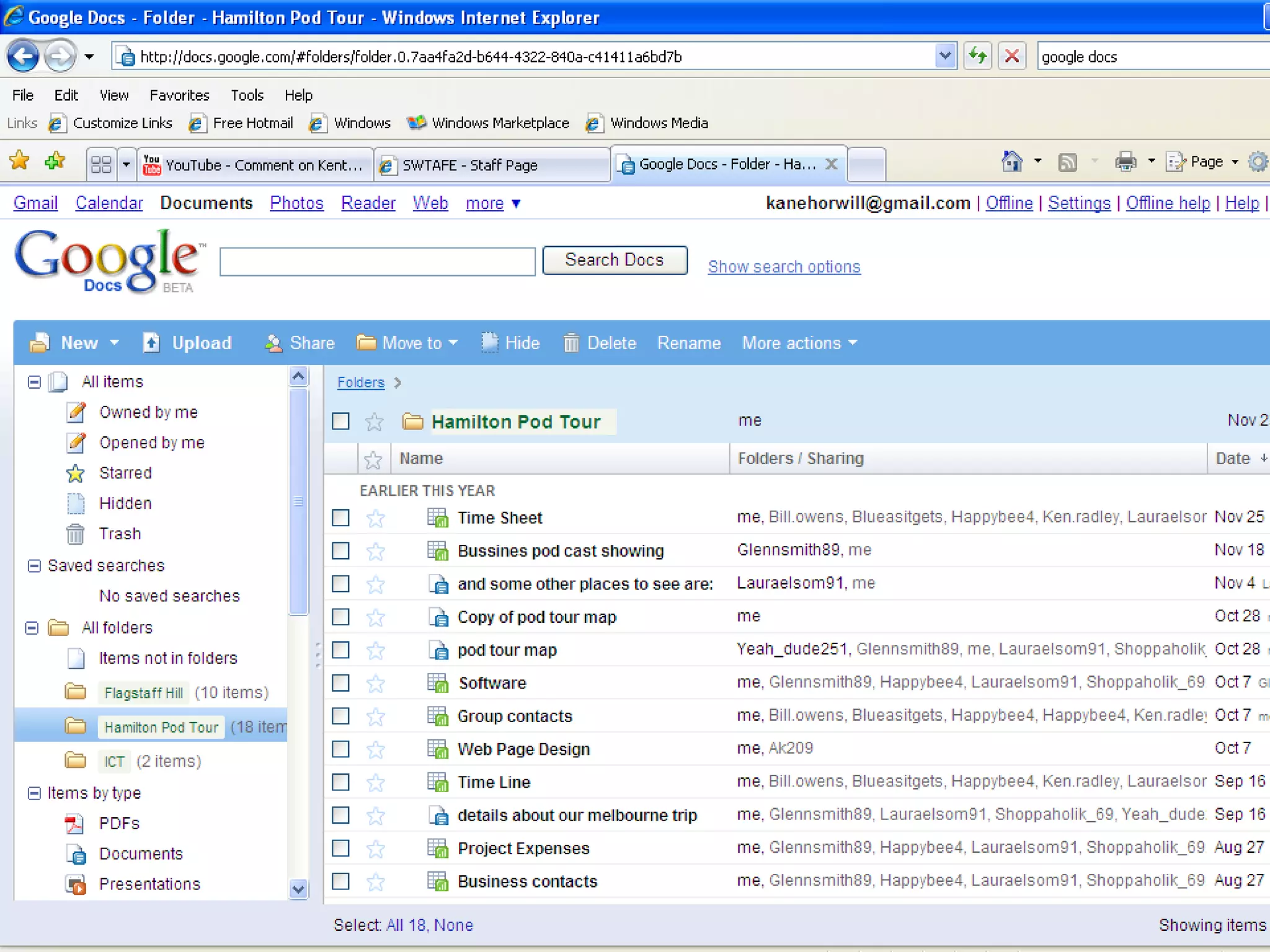Click Show search options link
This screenshot has height=952, width=1270.
pyautogui.click(x=784, y=267)
